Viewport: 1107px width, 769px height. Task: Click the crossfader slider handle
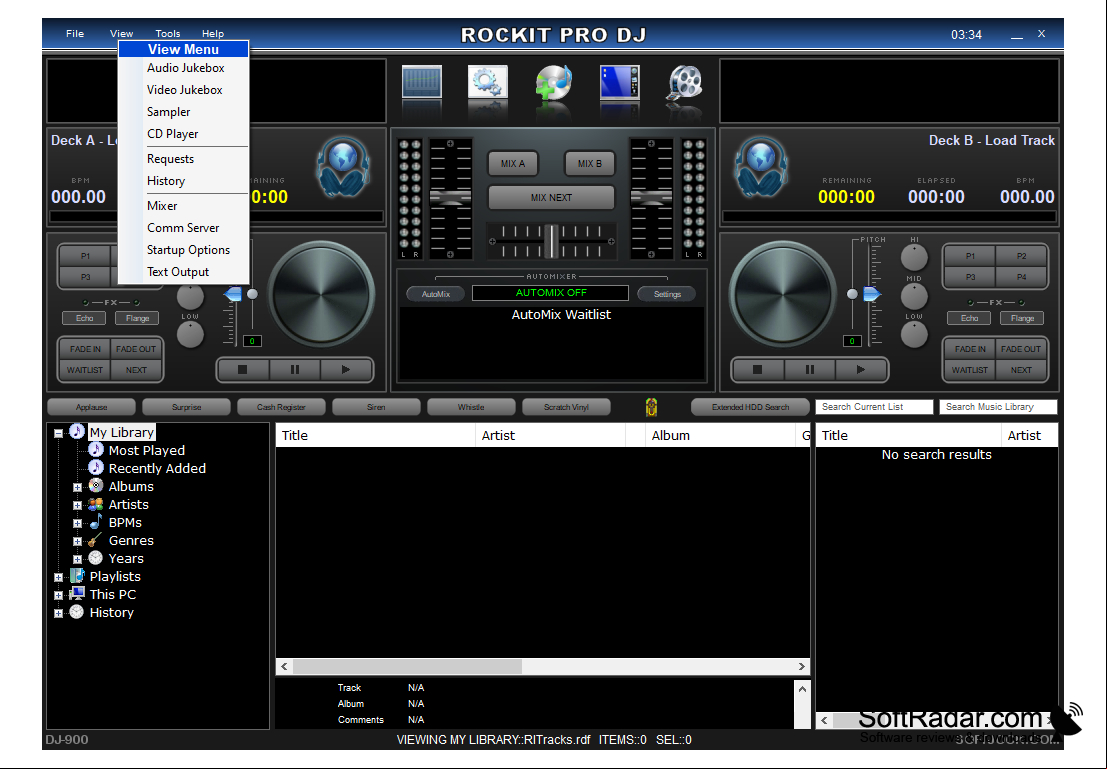point(551,242)
